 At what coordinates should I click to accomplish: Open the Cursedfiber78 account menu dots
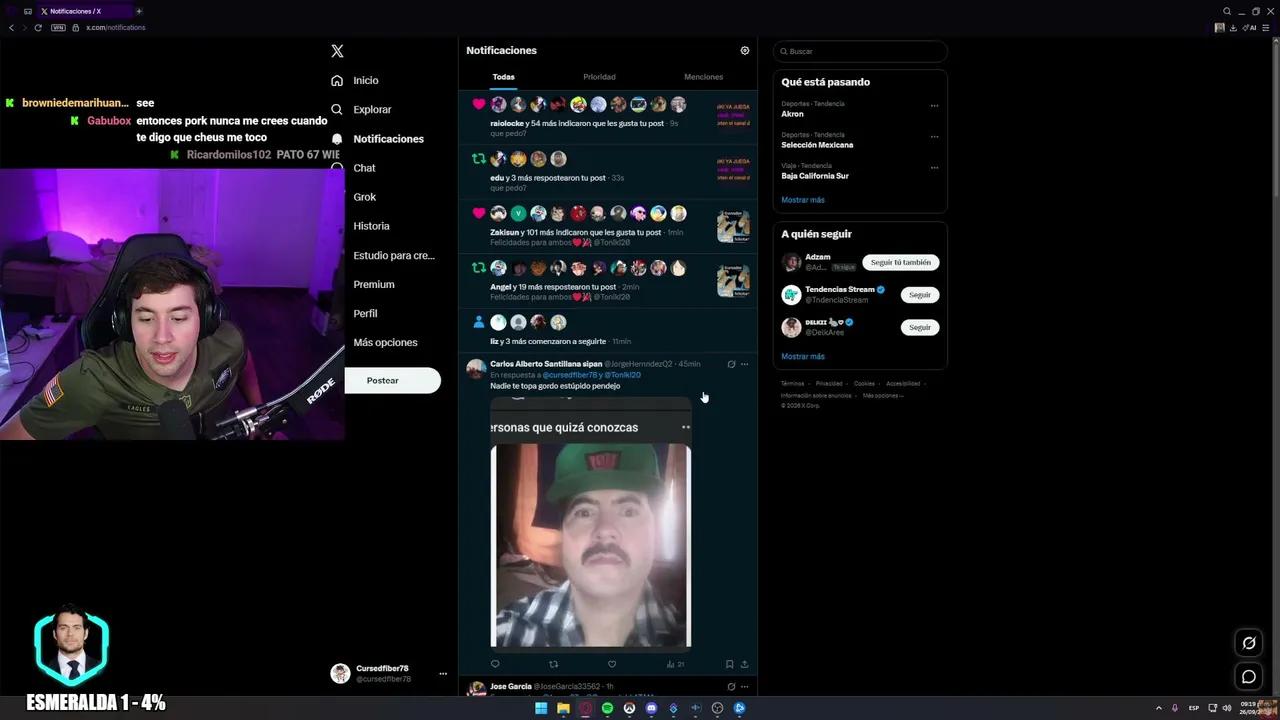443,674
